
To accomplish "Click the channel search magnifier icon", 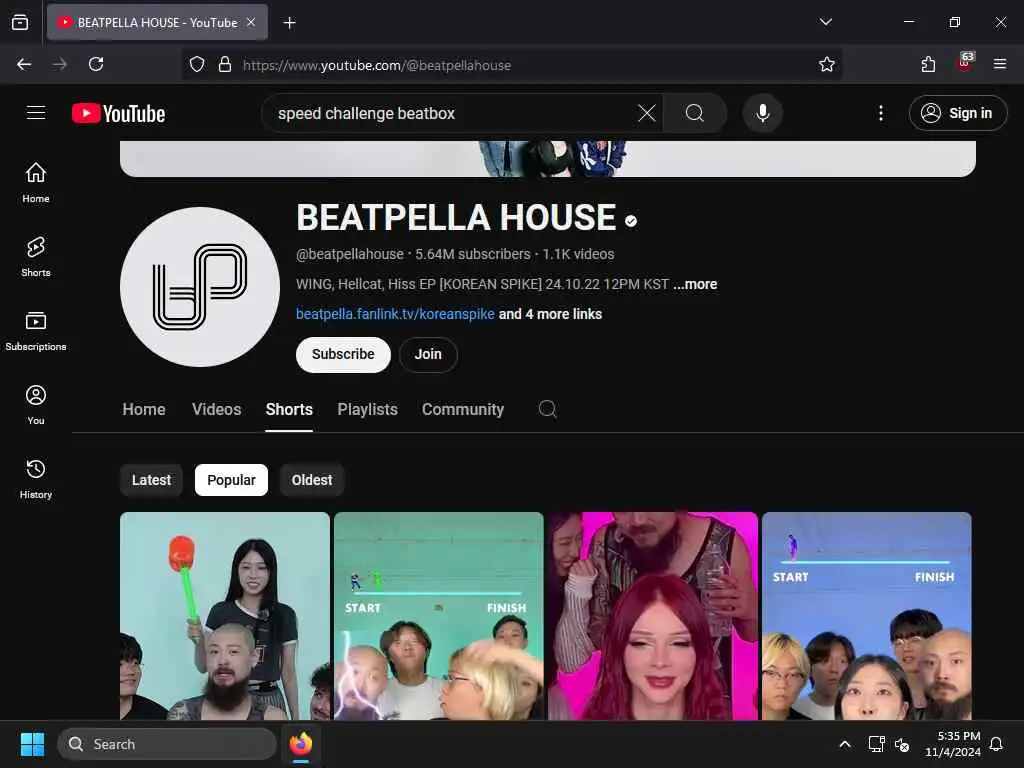I will 547,409.
